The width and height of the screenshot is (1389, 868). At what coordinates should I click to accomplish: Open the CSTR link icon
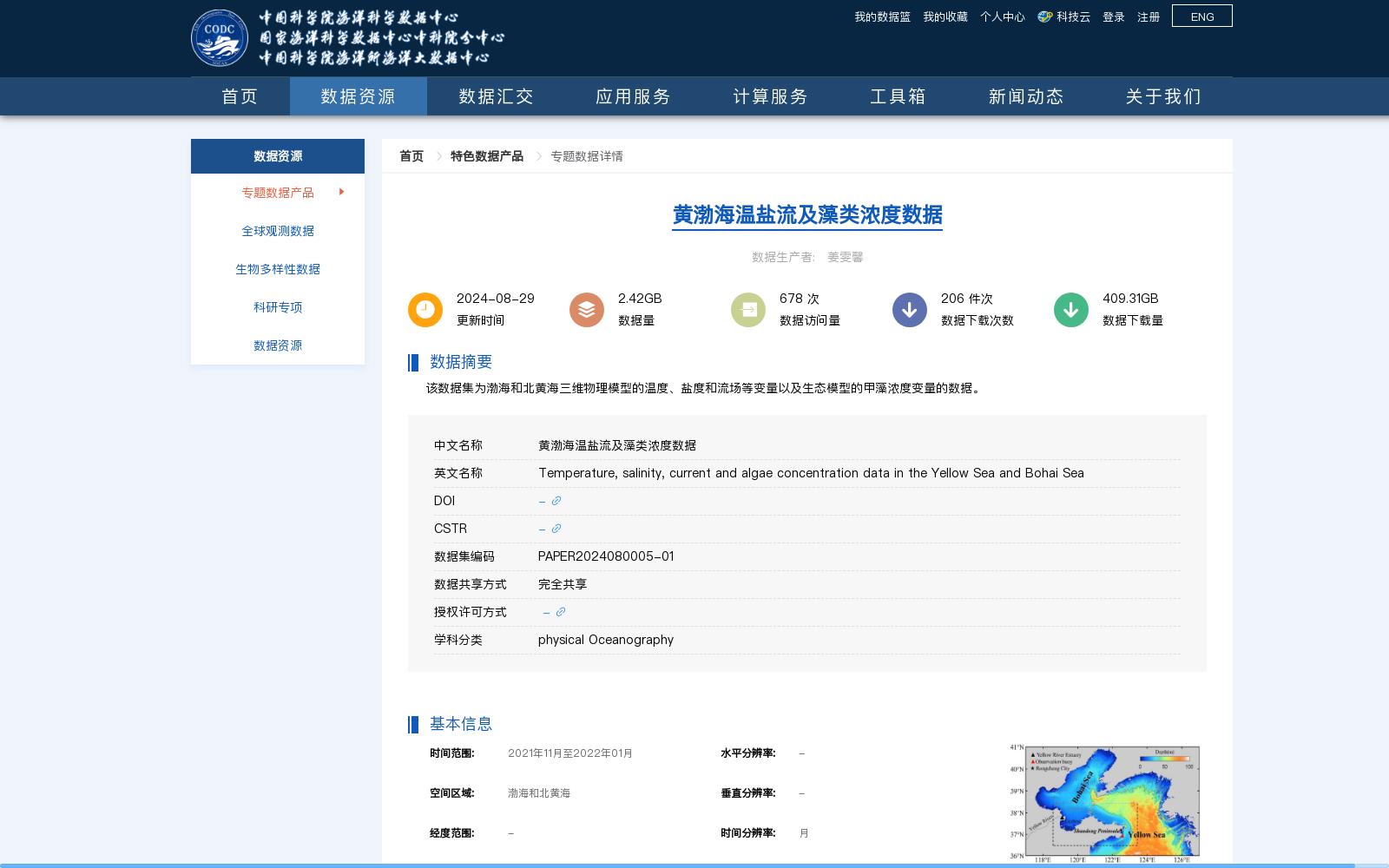click(556, 529)
